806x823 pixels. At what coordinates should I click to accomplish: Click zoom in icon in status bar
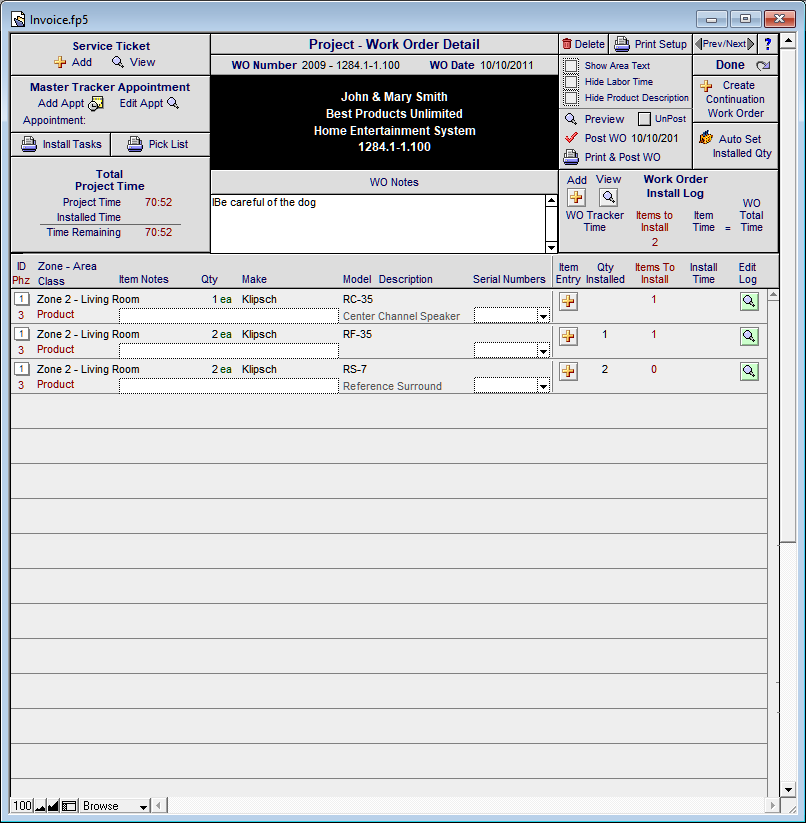(x=53, y=806)
